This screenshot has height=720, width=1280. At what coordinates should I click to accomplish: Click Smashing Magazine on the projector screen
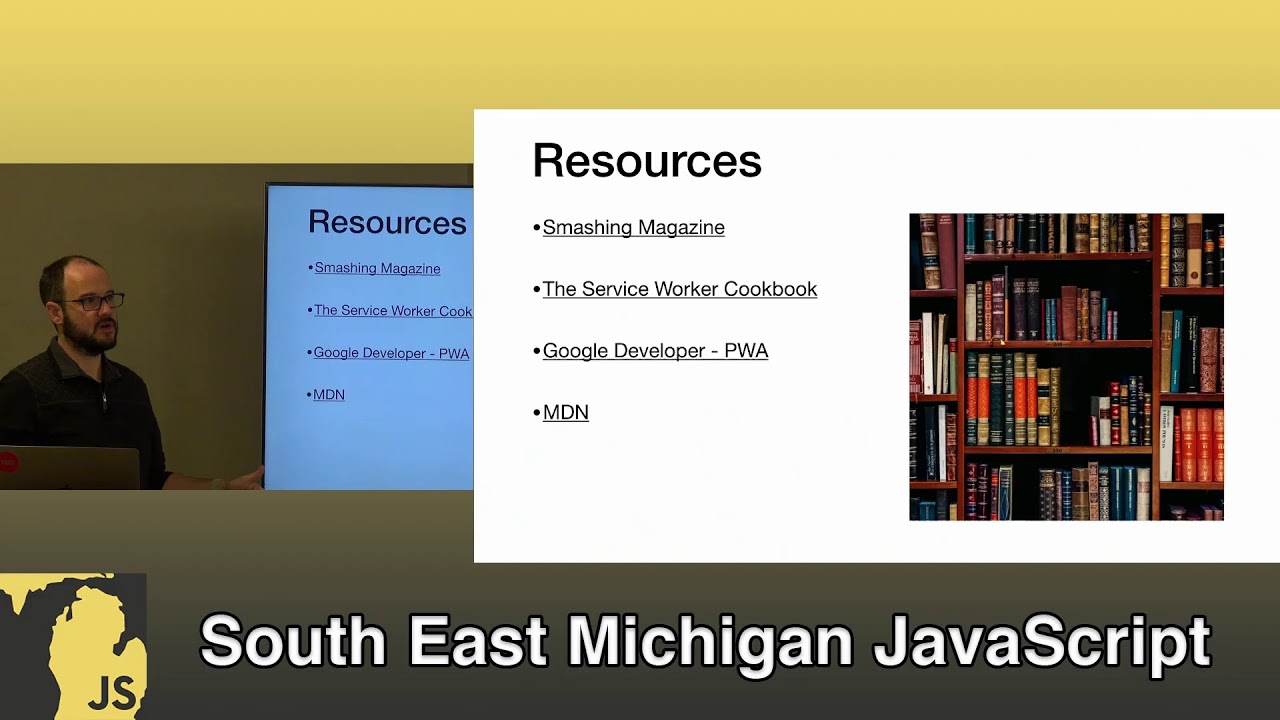(377, 268)
